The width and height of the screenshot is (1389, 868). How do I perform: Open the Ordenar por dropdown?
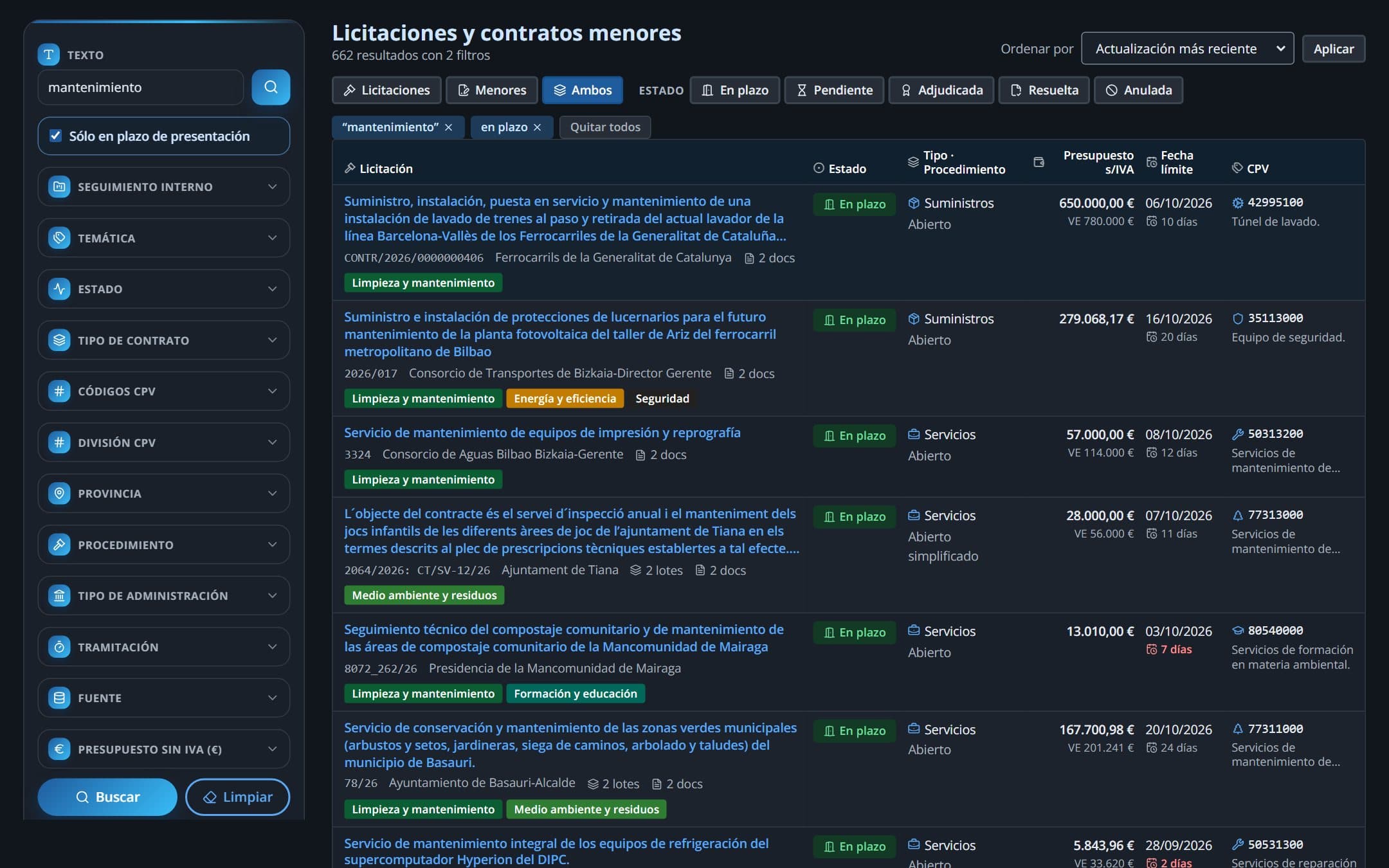1188,49
